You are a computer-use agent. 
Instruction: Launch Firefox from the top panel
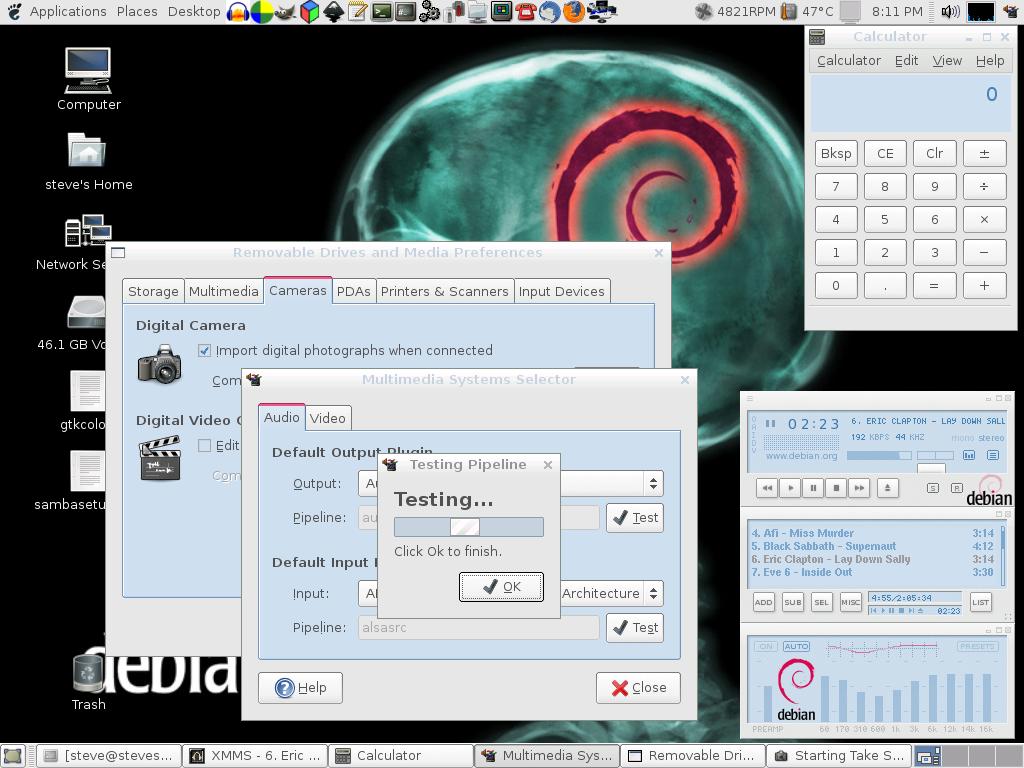click(573, 12)
